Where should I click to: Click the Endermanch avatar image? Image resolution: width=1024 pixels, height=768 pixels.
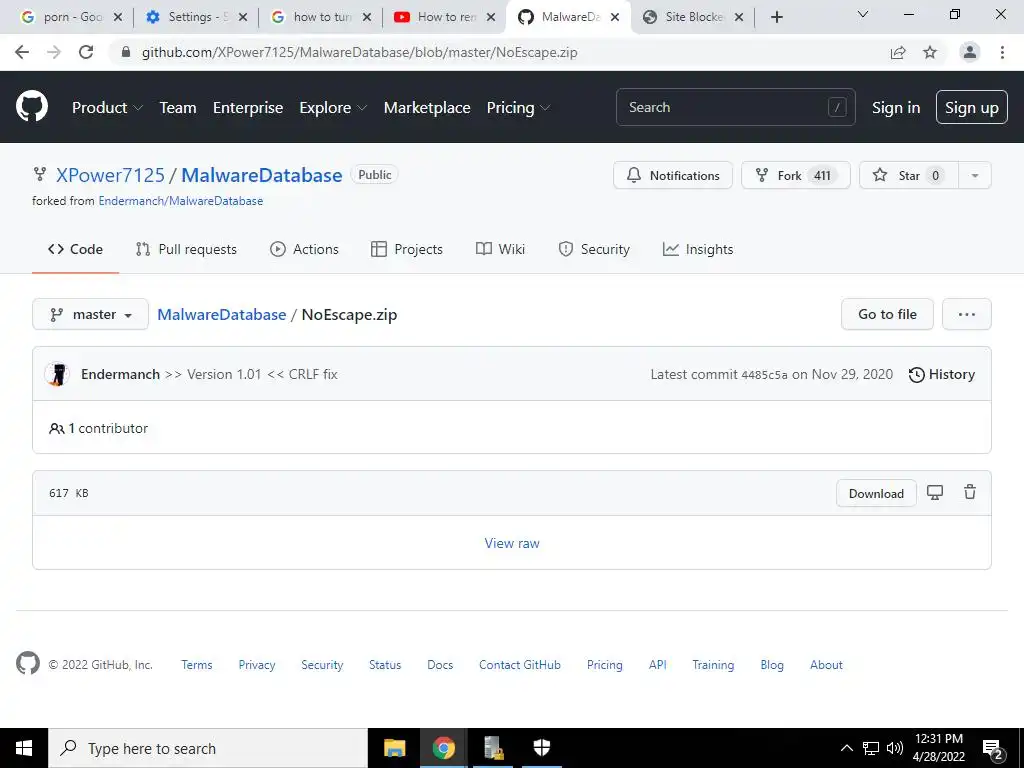tap(57, 374)
